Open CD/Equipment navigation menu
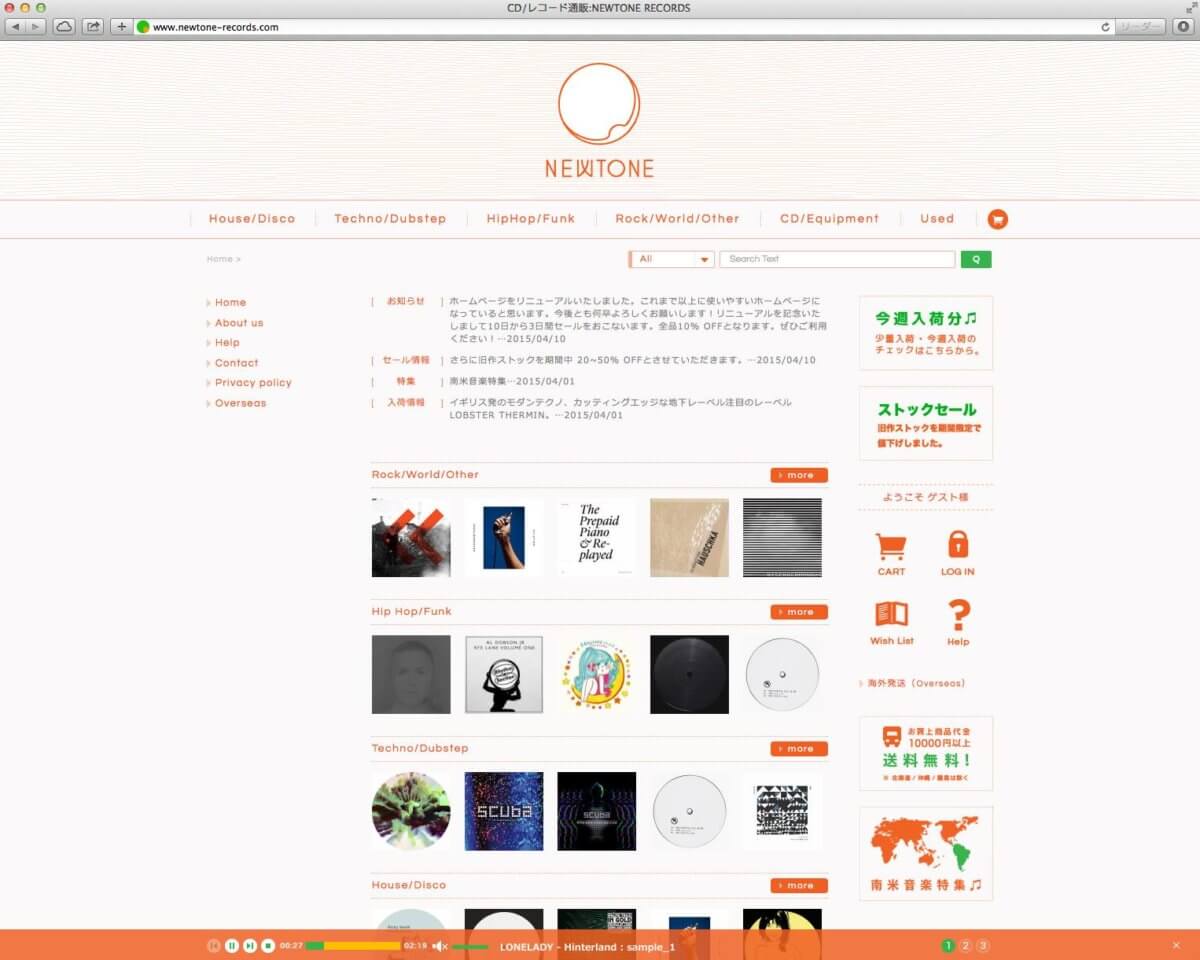 click(830, 219)
